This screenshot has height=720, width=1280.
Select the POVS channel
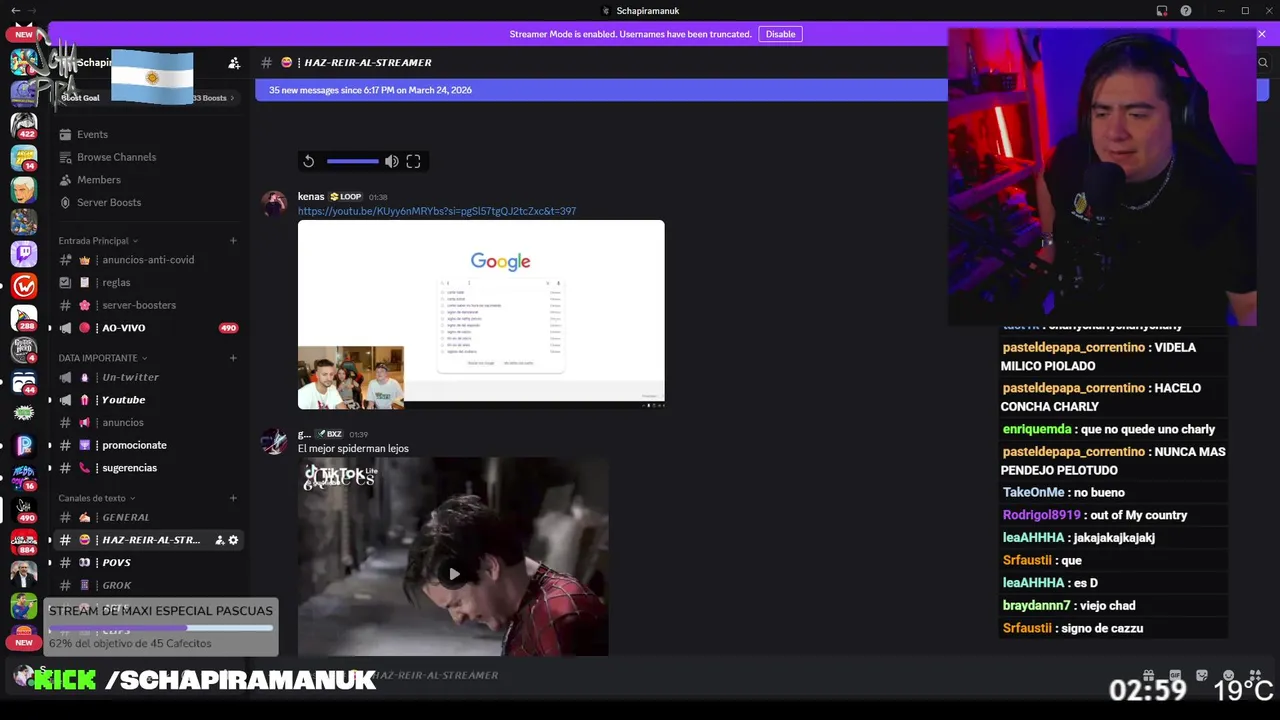(147, 562)
